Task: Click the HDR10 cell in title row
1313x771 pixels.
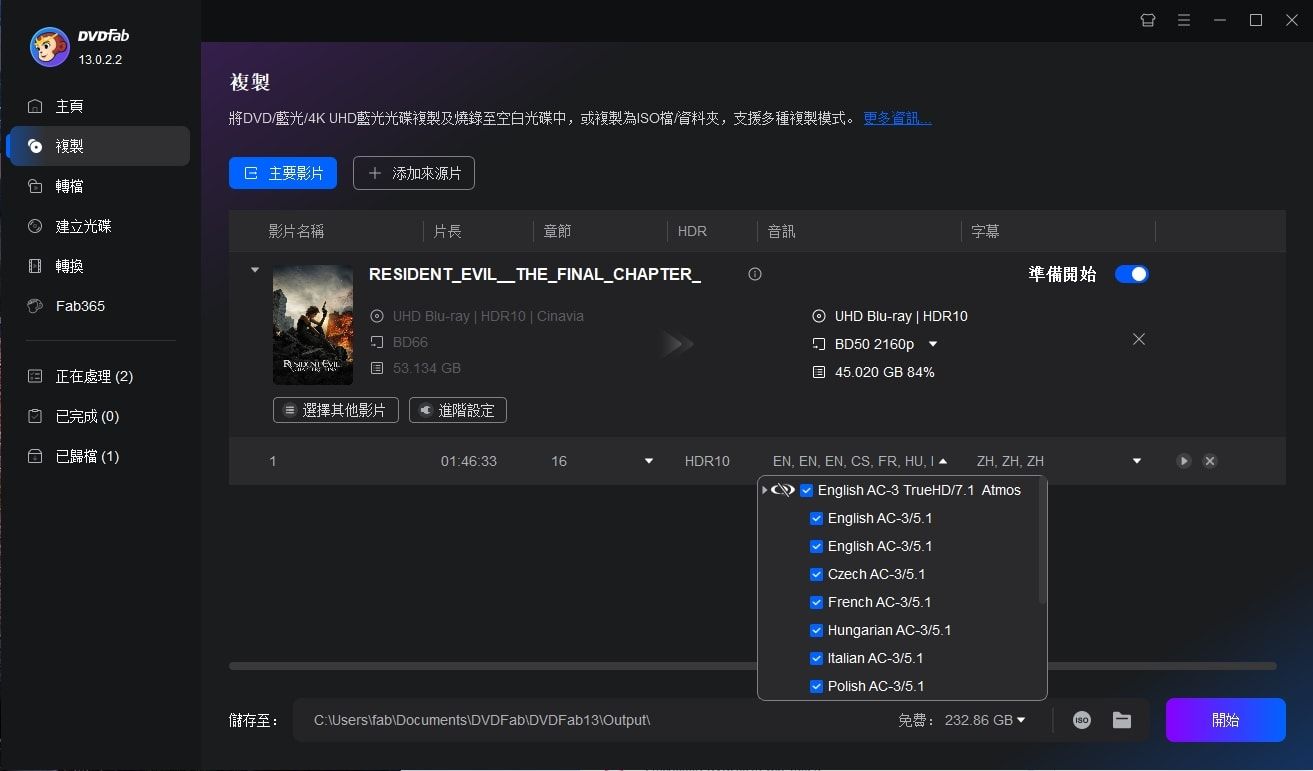Action: point(707,461)
